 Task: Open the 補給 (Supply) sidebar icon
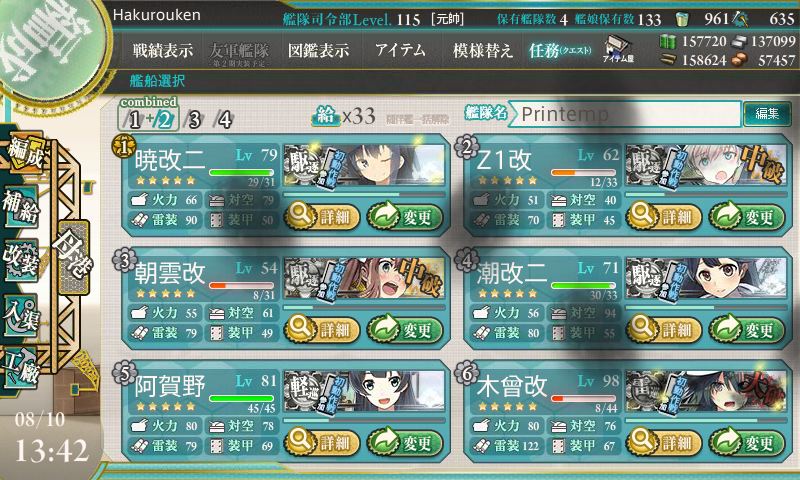(x=20, y=206)
